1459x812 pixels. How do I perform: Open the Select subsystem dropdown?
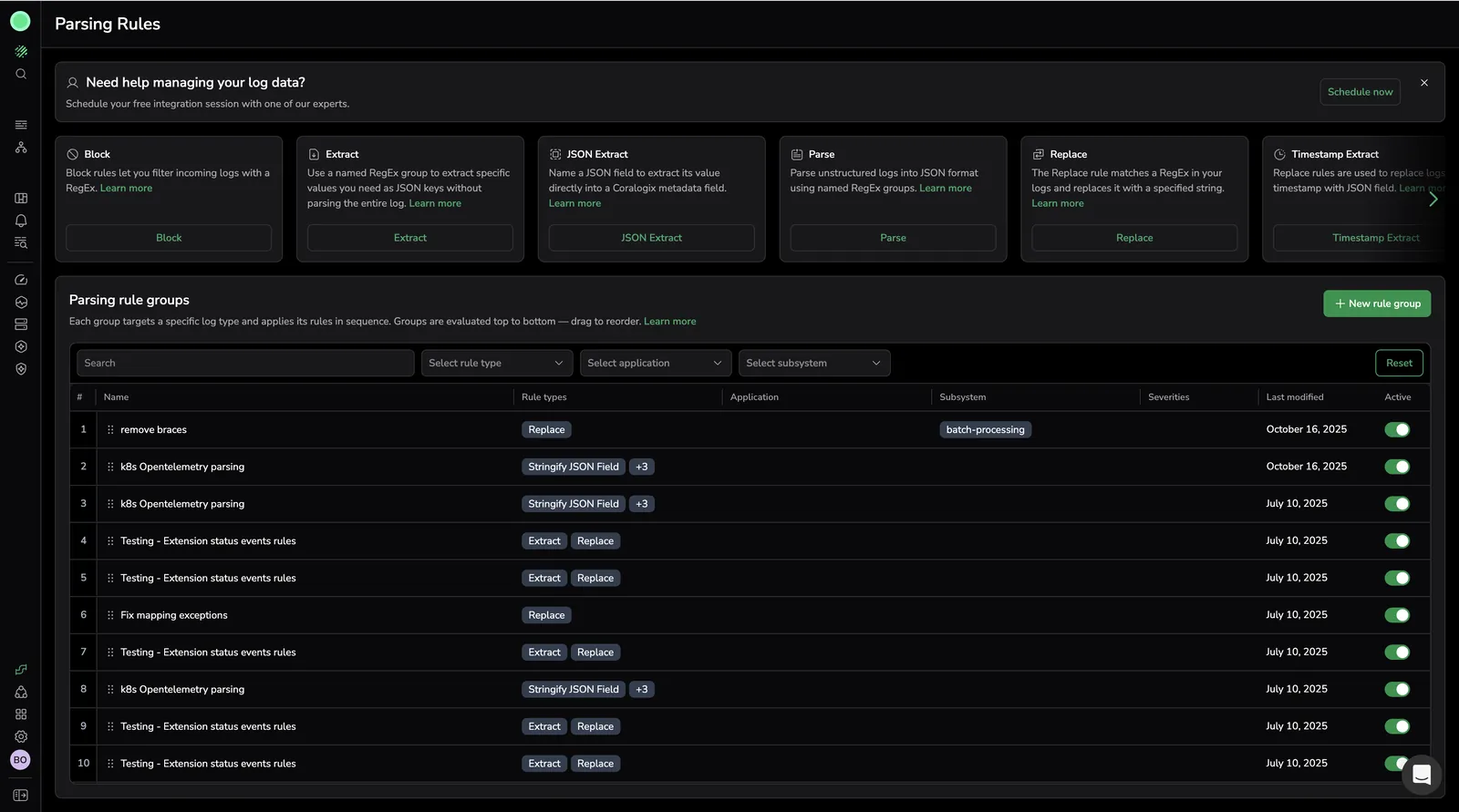814,363
